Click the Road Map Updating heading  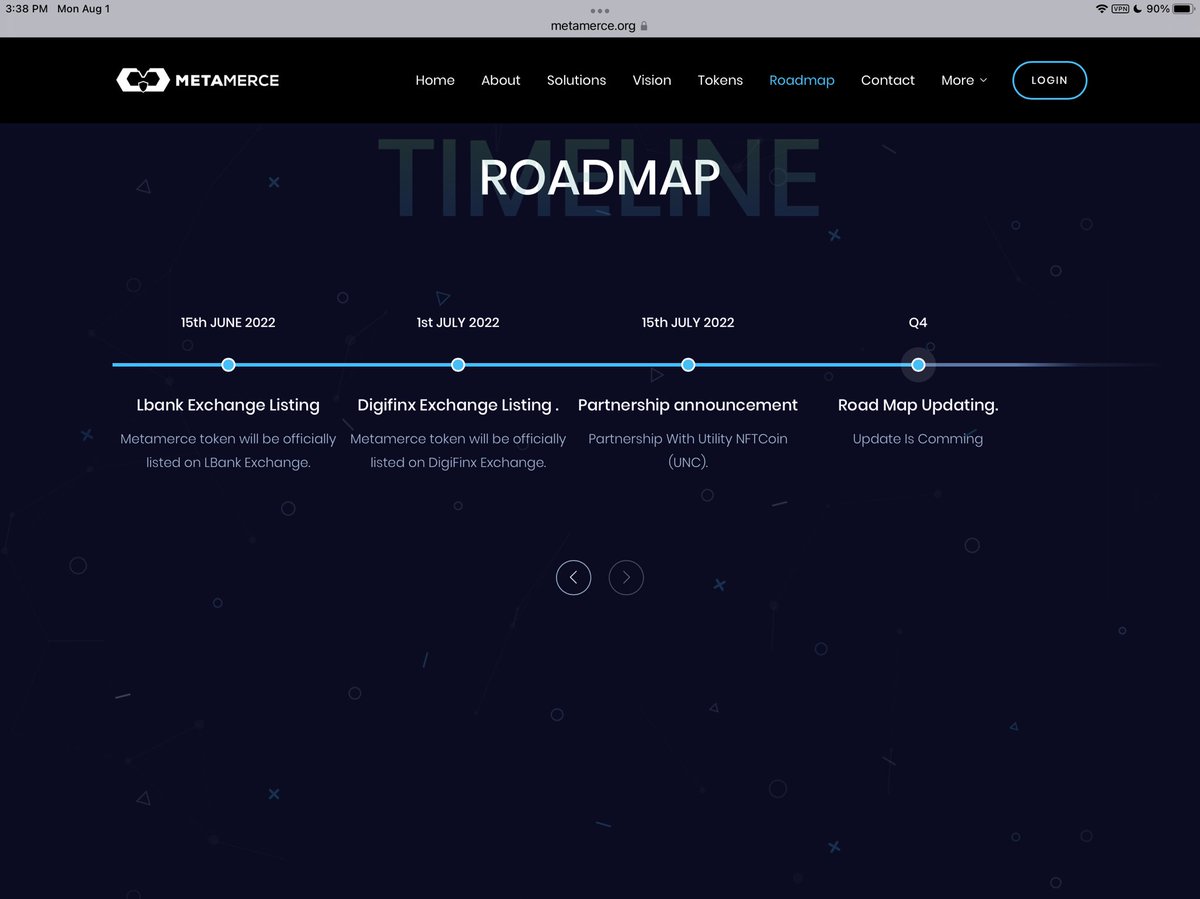pos(918,405)
